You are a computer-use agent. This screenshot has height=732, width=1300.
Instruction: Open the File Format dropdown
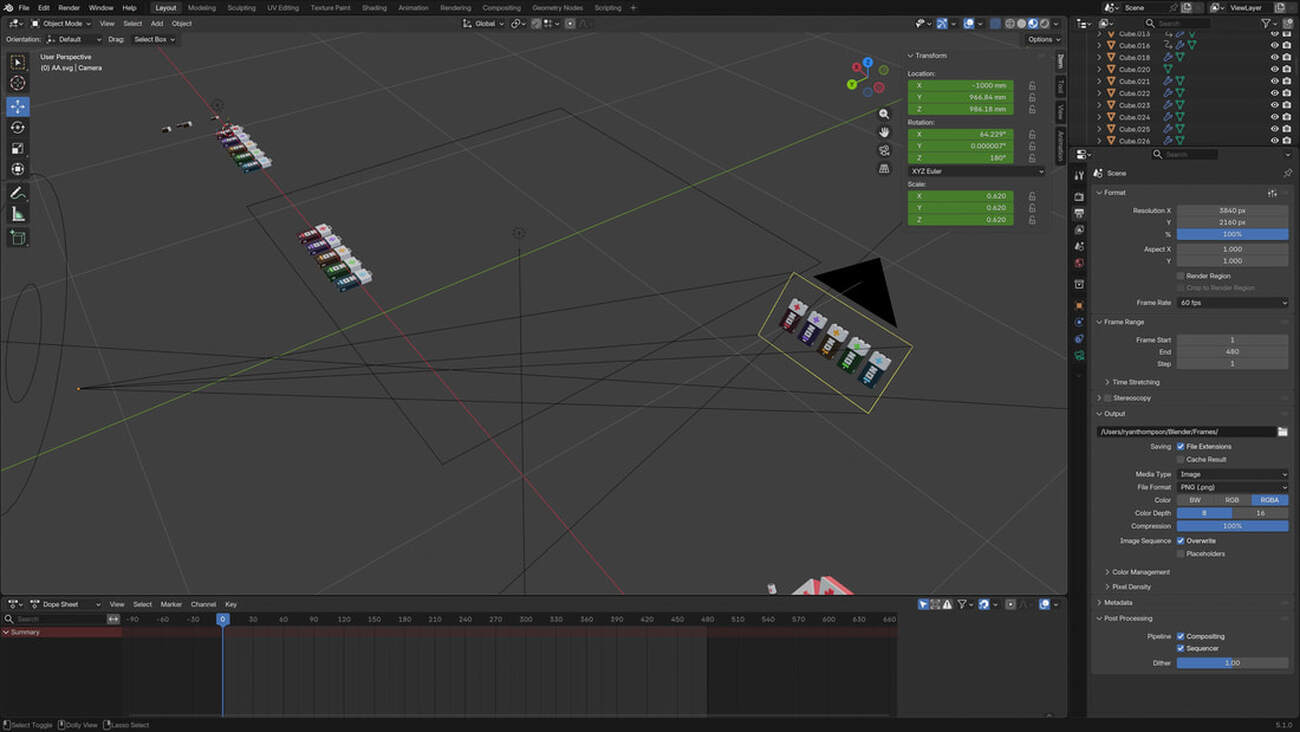pyautogui.click(x=1232, y=487)
